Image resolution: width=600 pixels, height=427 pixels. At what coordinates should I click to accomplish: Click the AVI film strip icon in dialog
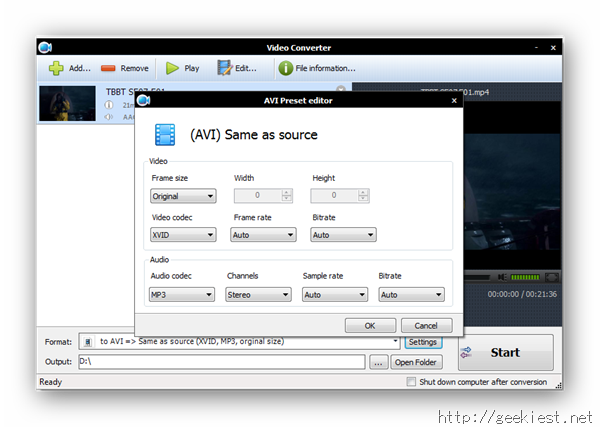pyautogui.click(x=165, y=134)
